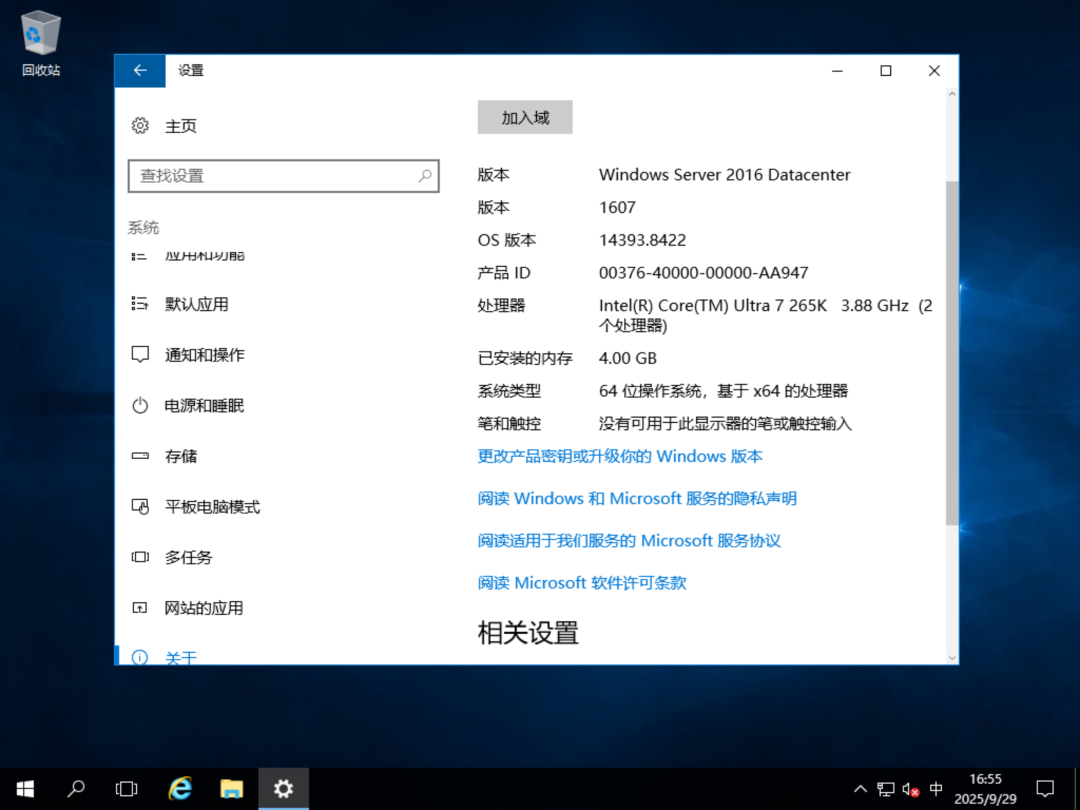Click the search magnifier in 查找设置 box
The width and height of the screenshot is (1080, 810).
(x=425, y=176)
